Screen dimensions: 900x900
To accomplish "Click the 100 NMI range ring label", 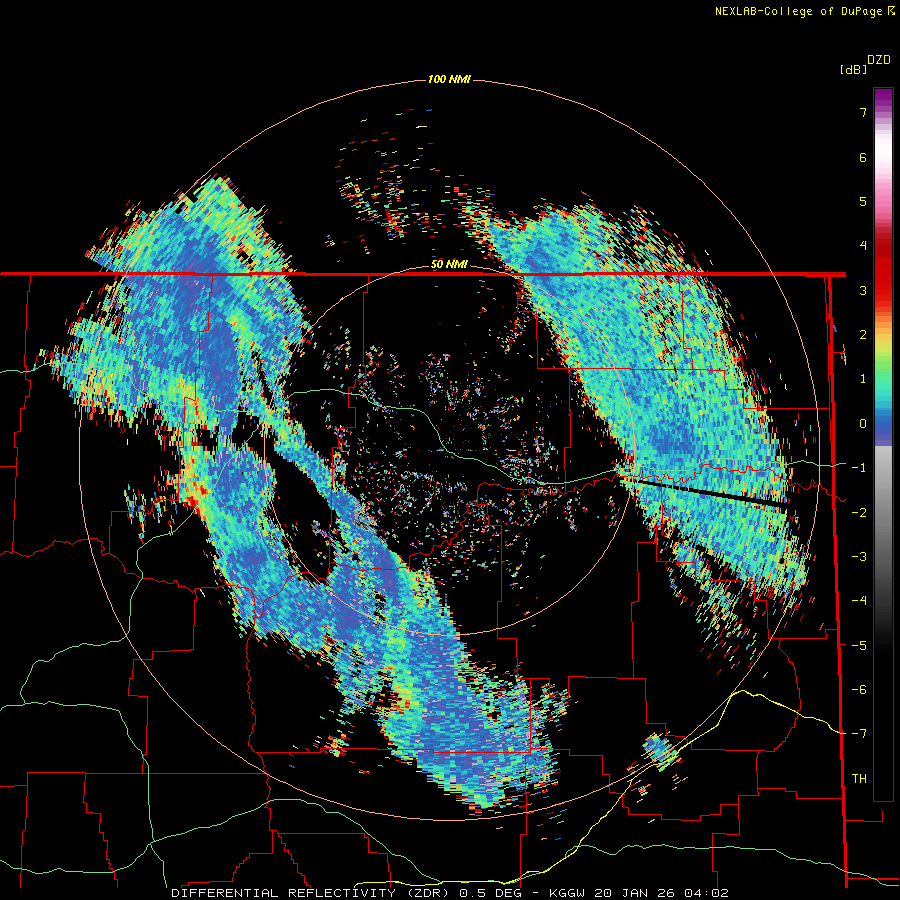I will [449, 79].
